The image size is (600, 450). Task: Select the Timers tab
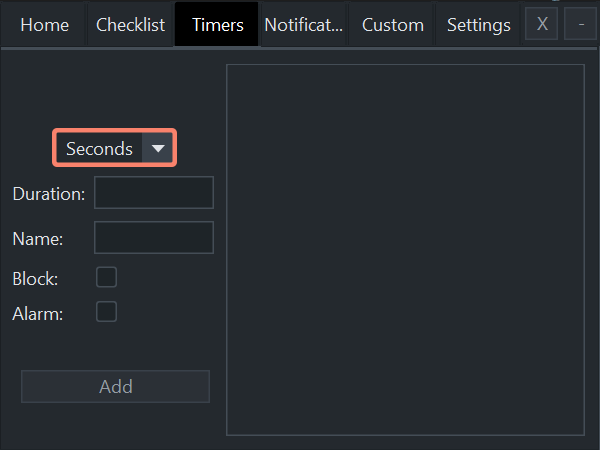(217, 24)
